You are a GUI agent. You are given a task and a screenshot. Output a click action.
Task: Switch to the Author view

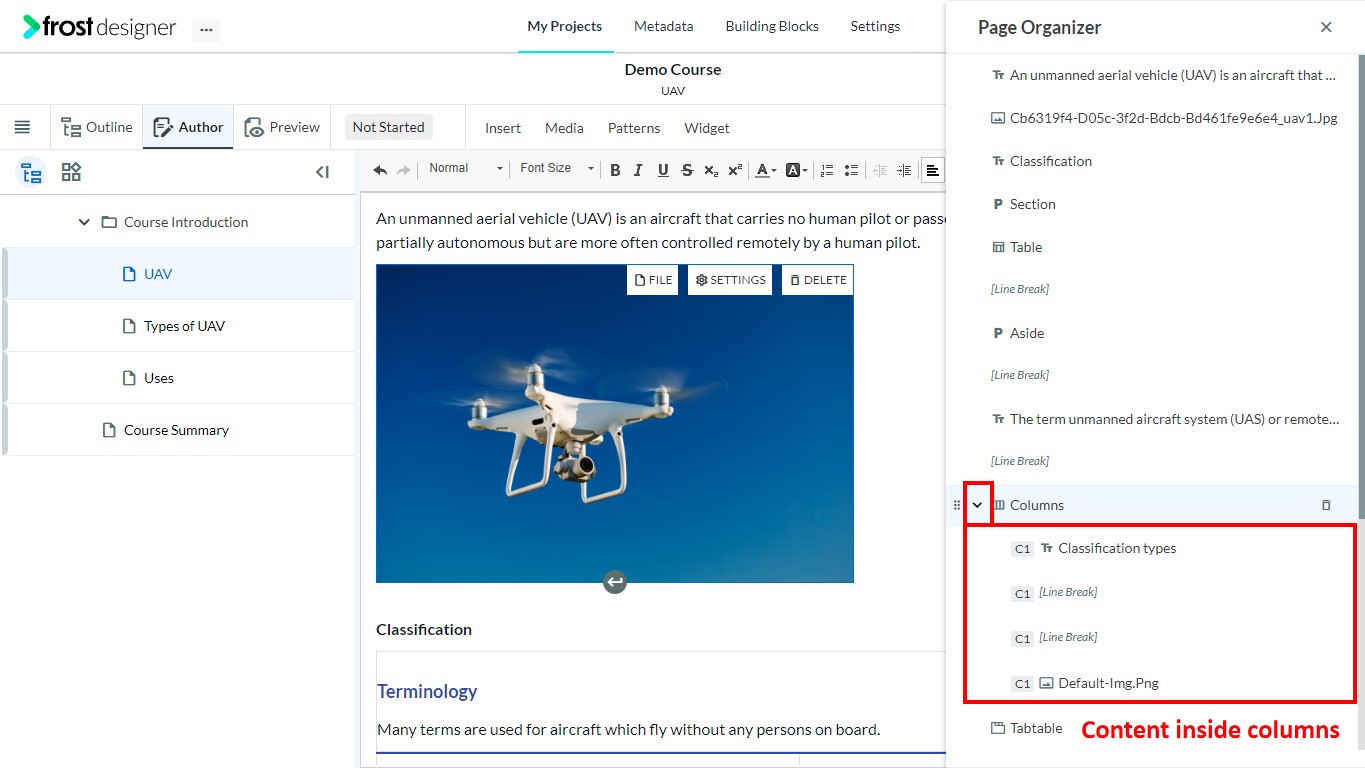[x=188, y=127]
